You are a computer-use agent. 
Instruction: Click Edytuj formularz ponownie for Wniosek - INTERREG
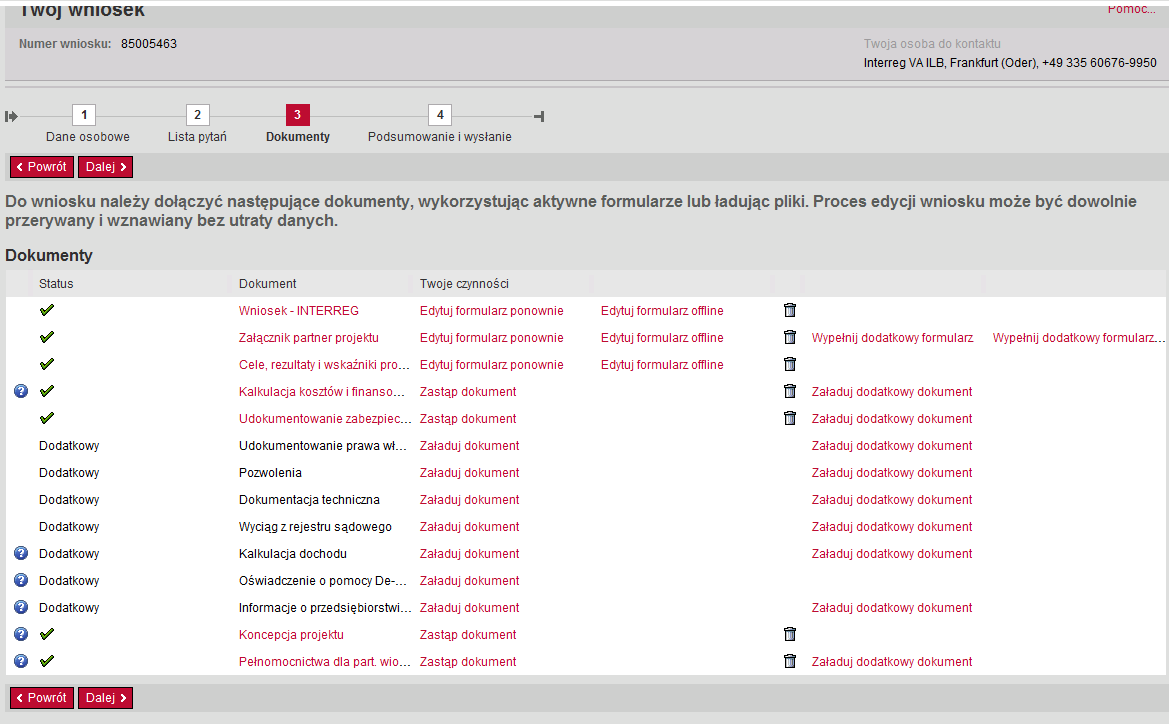coord(491,311)
